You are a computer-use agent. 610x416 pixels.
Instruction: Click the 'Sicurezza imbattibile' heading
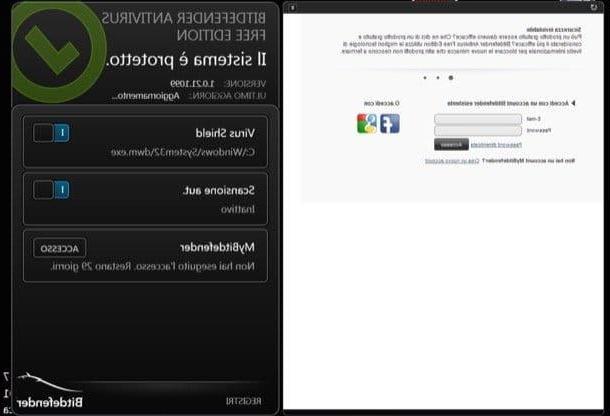point(554,30)
